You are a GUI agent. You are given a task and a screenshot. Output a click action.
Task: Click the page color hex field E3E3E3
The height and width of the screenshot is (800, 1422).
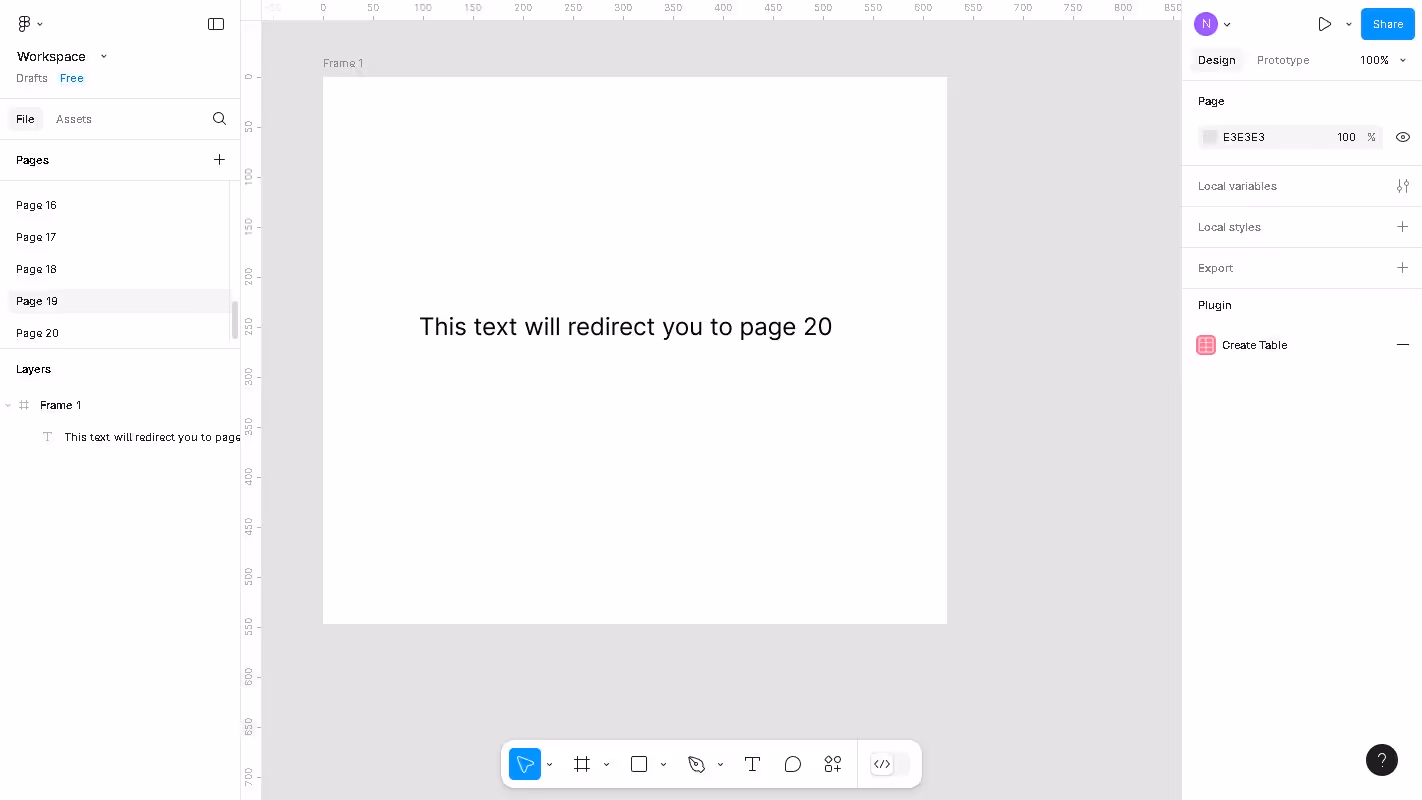(1244, 137)
